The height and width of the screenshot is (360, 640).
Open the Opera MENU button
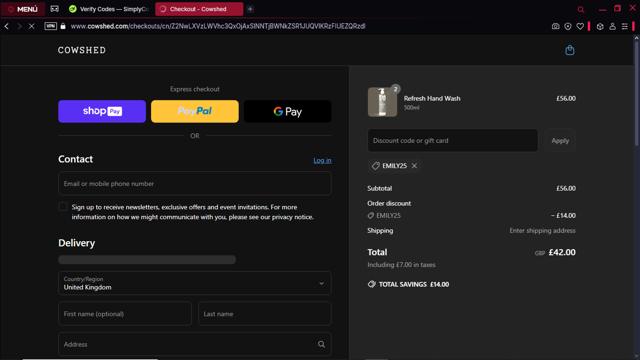[x=23, y=9]
